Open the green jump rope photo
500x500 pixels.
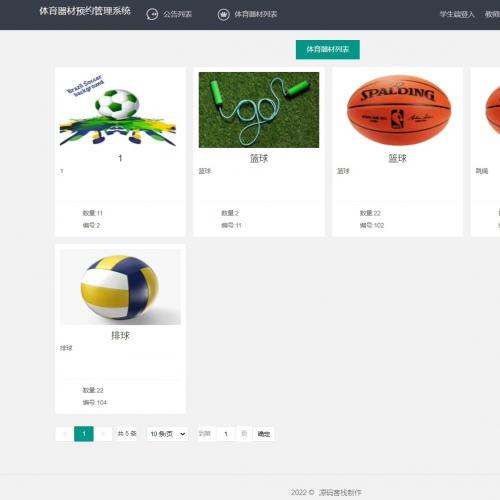click(x=259, y=110)
